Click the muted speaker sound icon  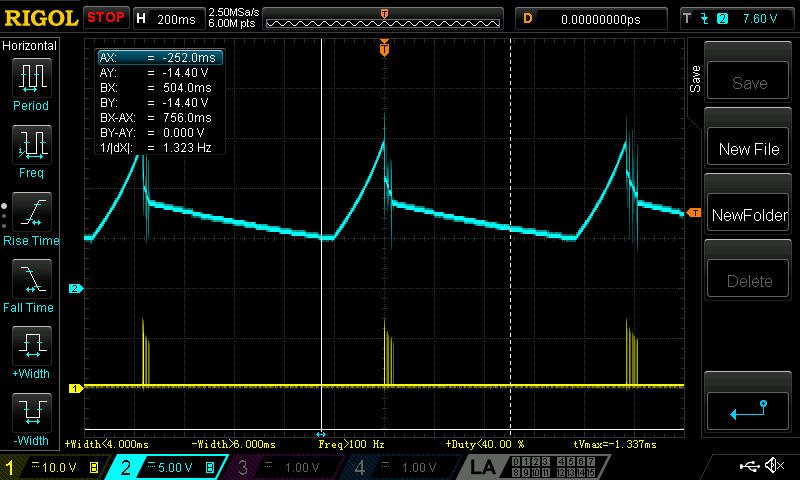(774, 465)
